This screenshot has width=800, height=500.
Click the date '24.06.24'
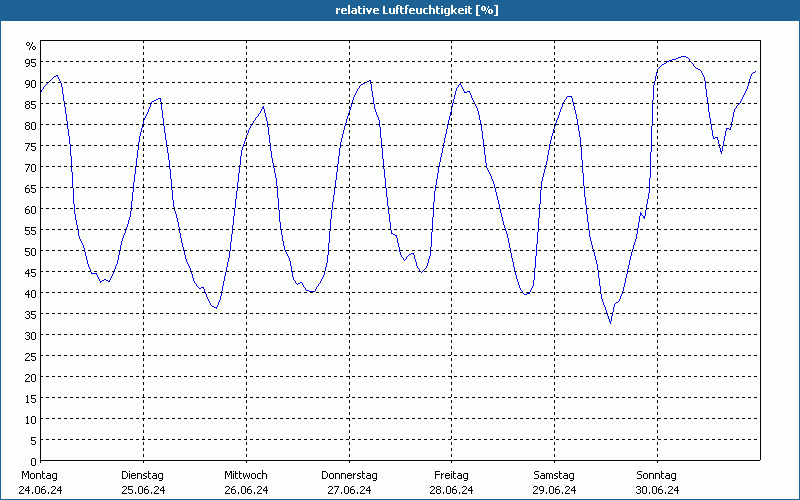click(x=40, y=490)
